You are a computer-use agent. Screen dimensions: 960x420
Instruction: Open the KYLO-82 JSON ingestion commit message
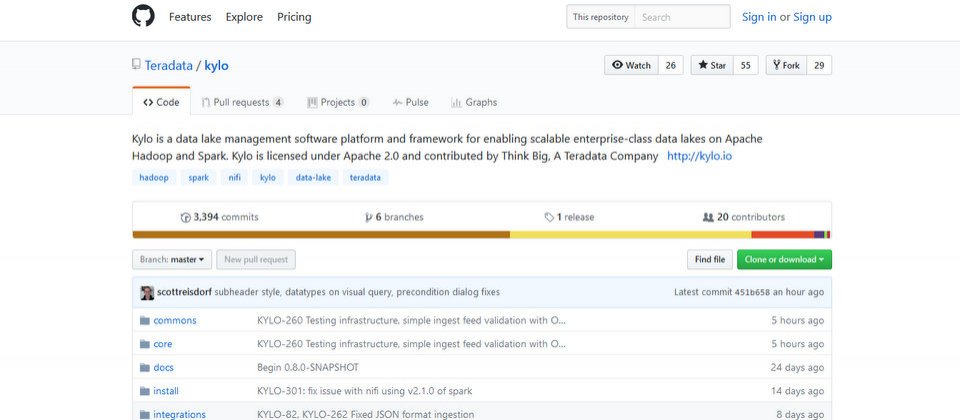coord(366,414)
